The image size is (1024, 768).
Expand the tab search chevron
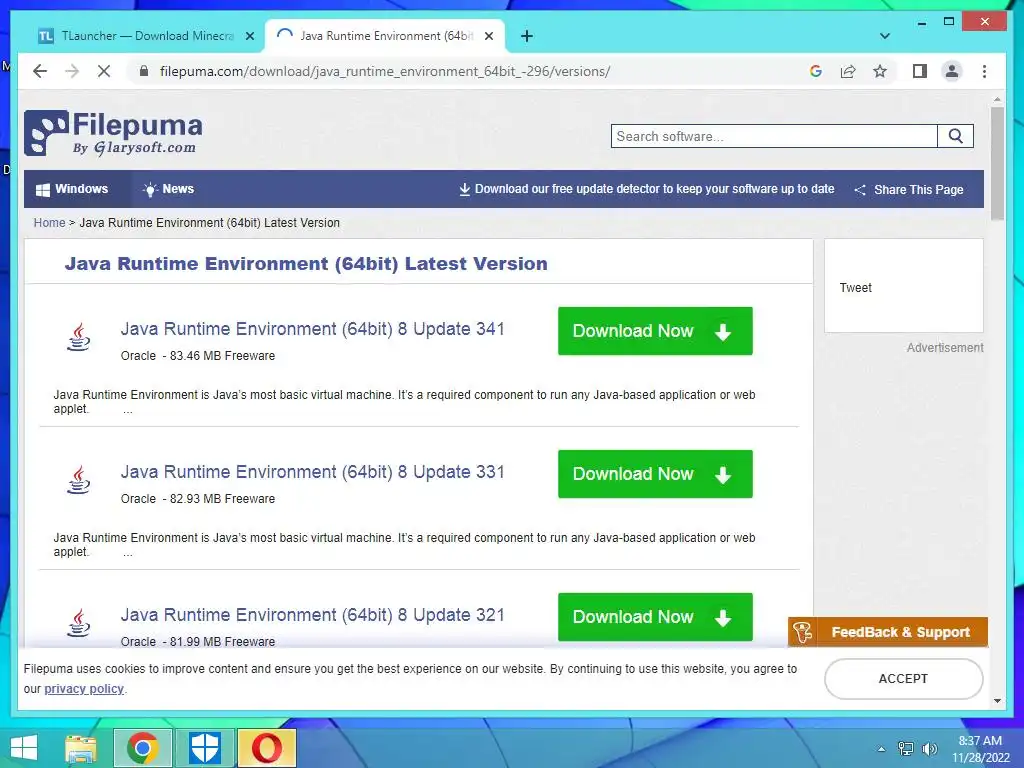pyautogui.click(x=885, y=36)
